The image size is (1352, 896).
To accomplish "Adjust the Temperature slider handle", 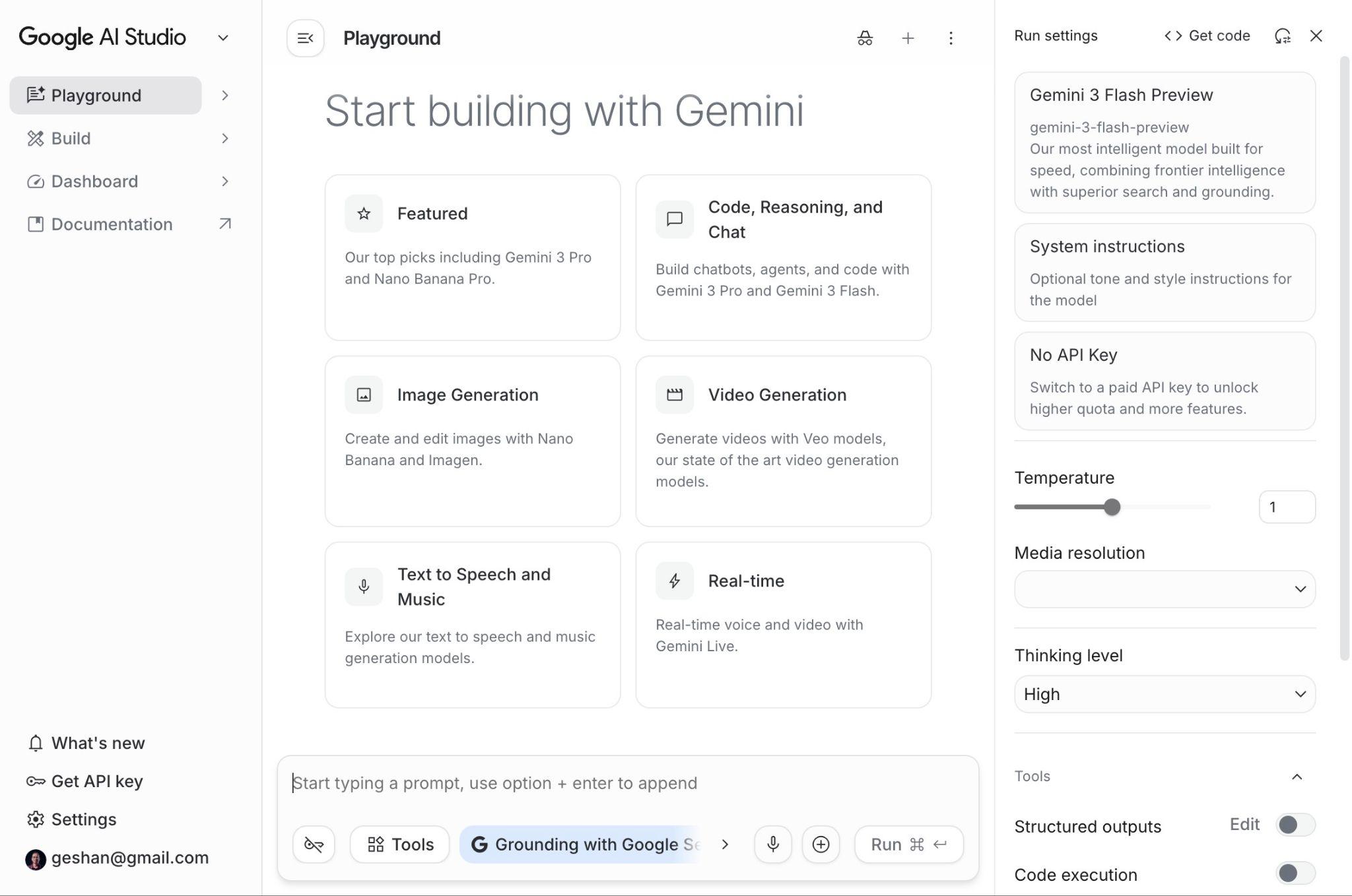I will coord(1112,507).
